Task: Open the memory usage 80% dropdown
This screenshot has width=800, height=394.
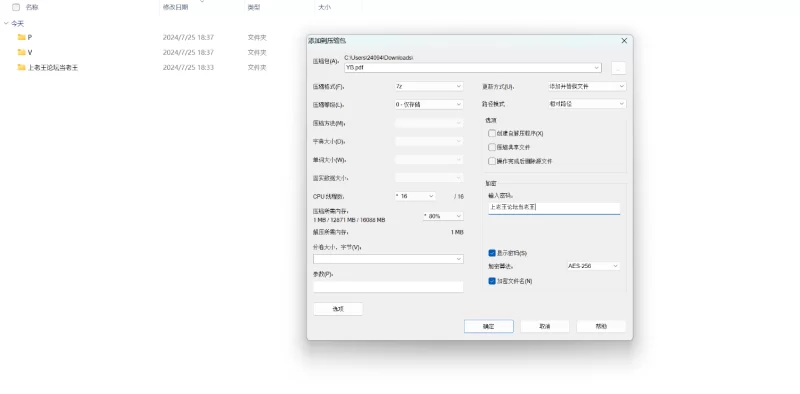Action: click(443, 216)
